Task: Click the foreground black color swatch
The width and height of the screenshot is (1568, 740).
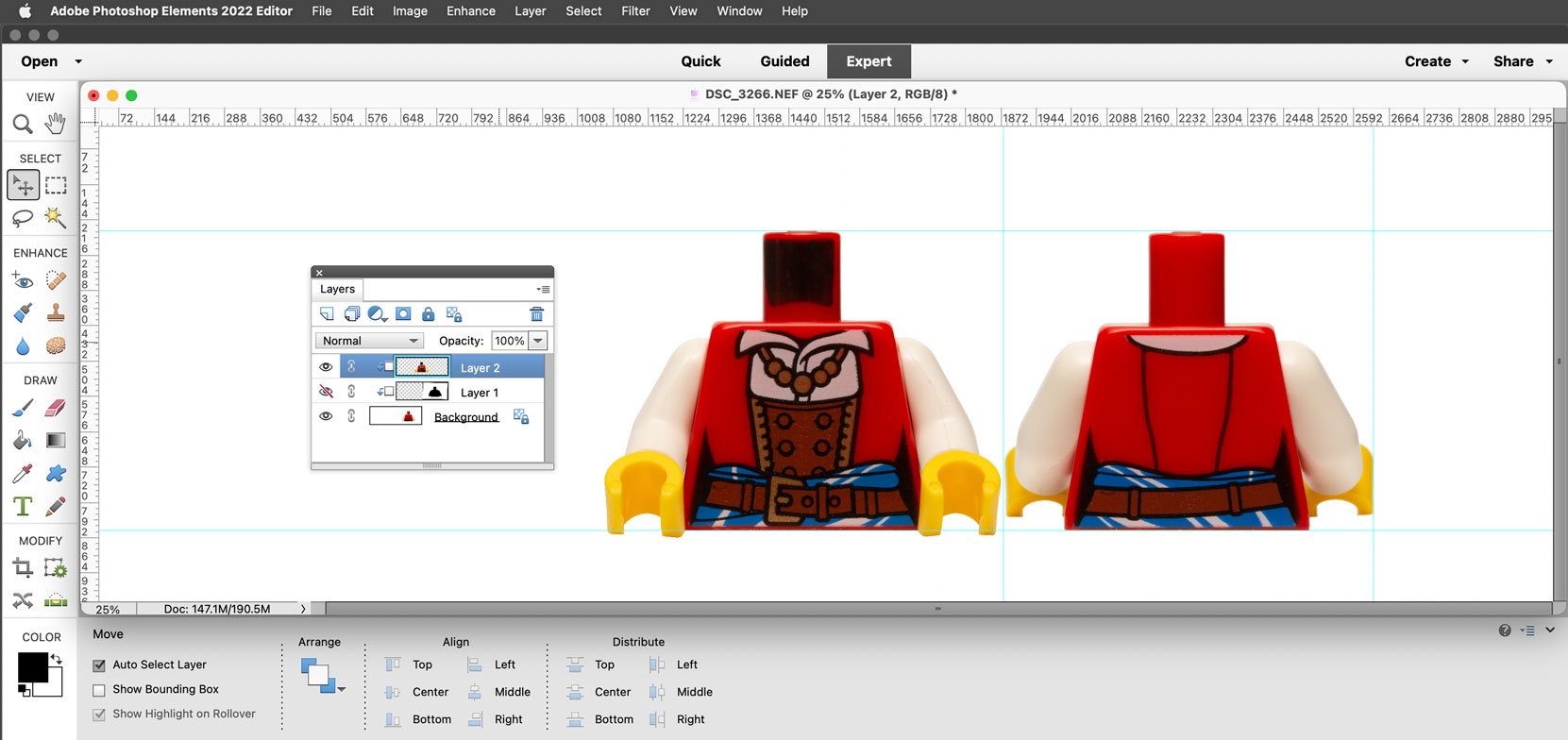Action: [x=32, y=667]
